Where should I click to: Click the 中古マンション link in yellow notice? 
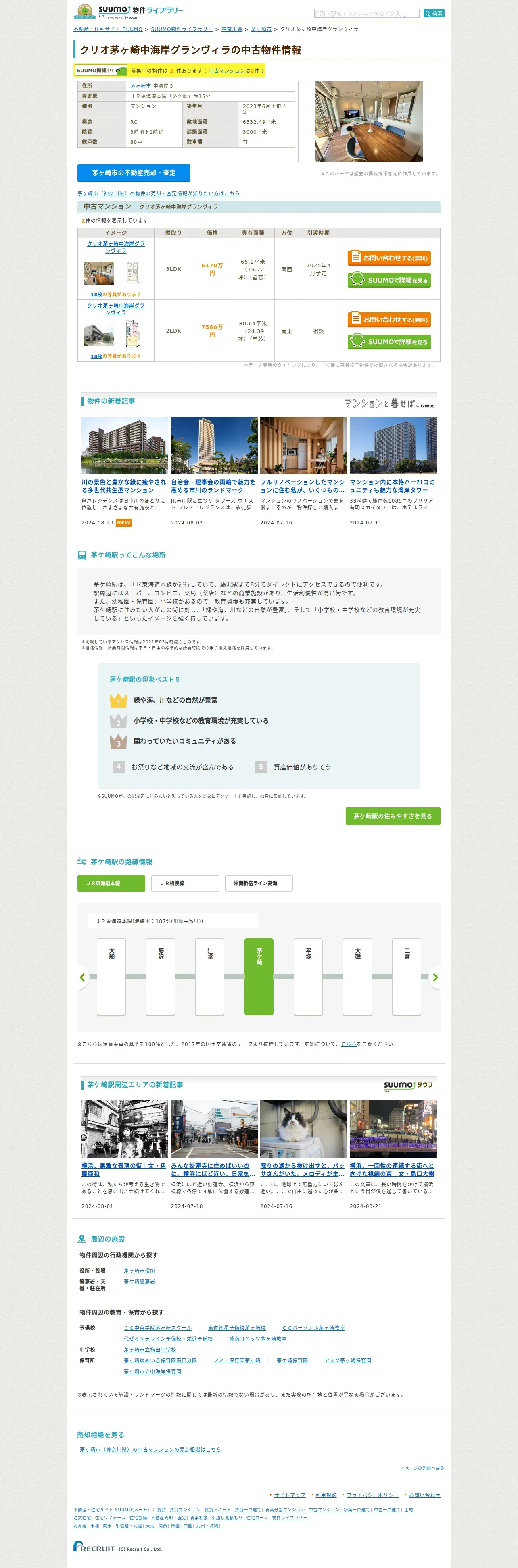(x=227, y=71)
